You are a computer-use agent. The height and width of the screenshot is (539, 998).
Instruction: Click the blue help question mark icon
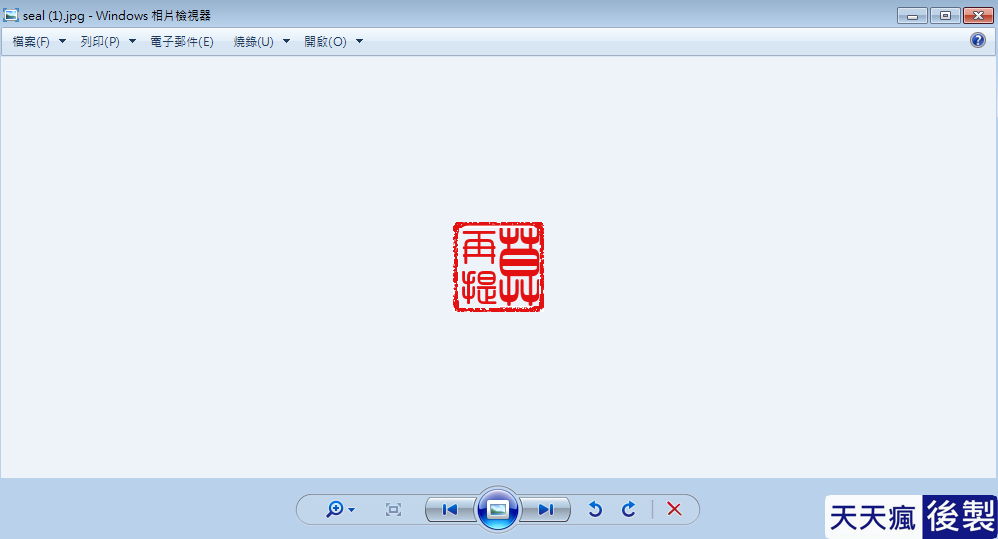pos(978,41)
